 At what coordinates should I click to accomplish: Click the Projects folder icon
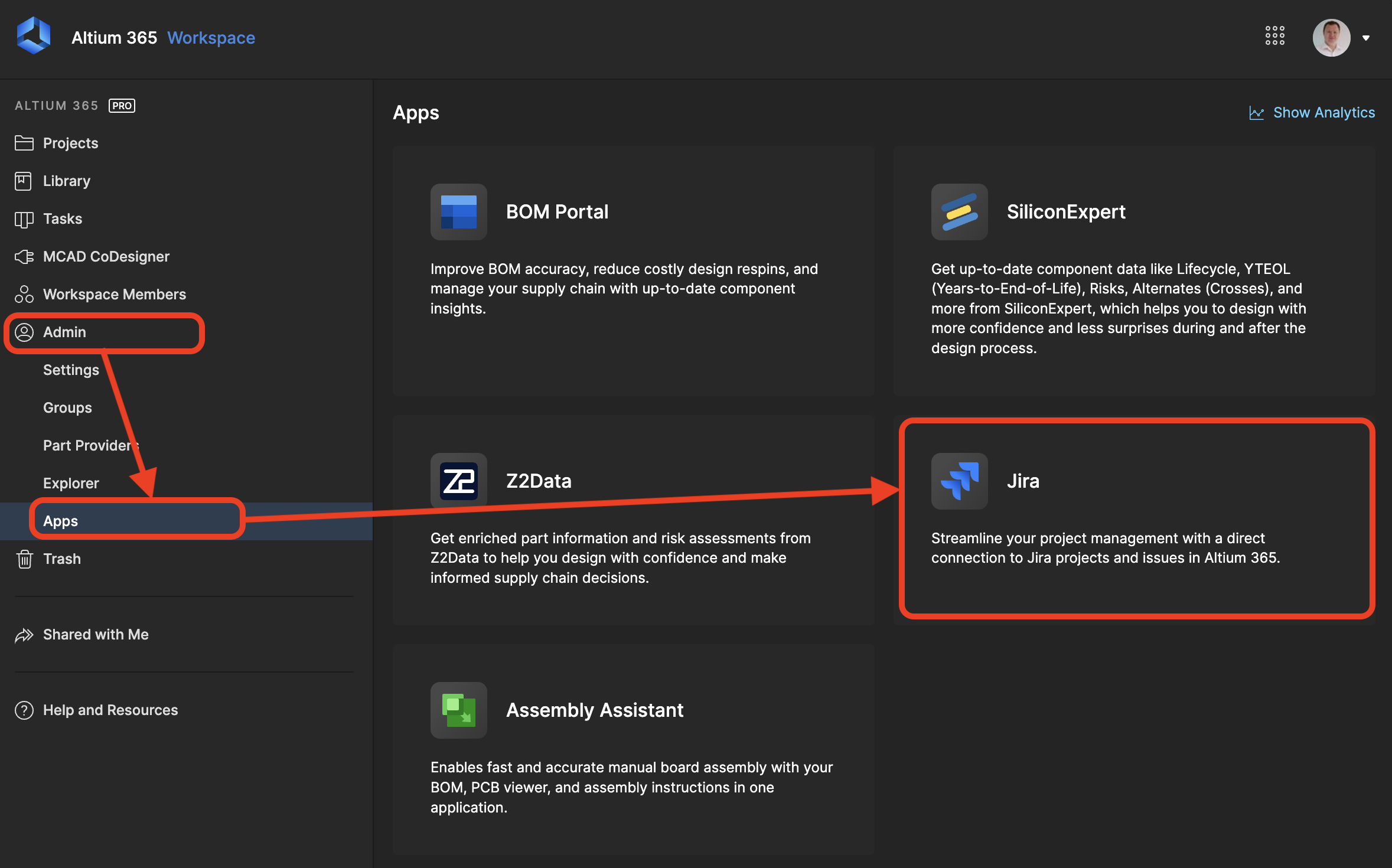coord(24,143)
